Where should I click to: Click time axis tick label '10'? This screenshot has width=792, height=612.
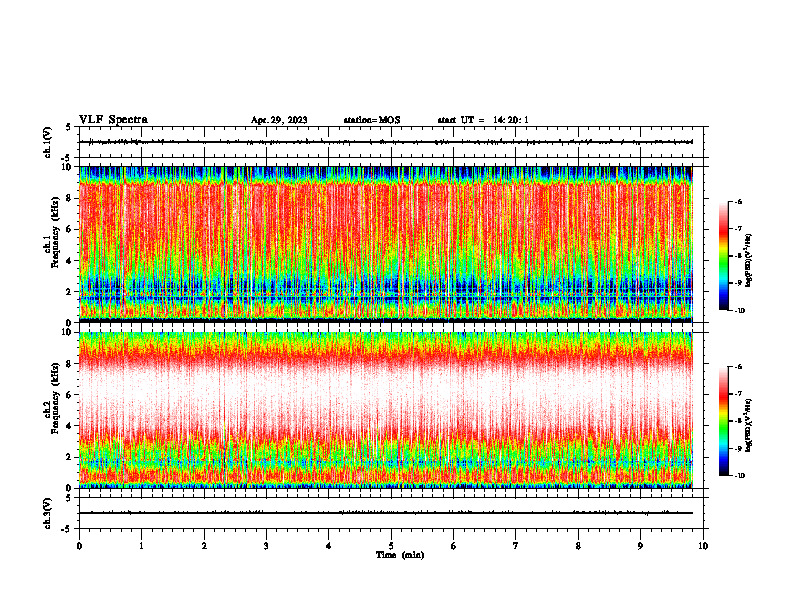(703, 546)
